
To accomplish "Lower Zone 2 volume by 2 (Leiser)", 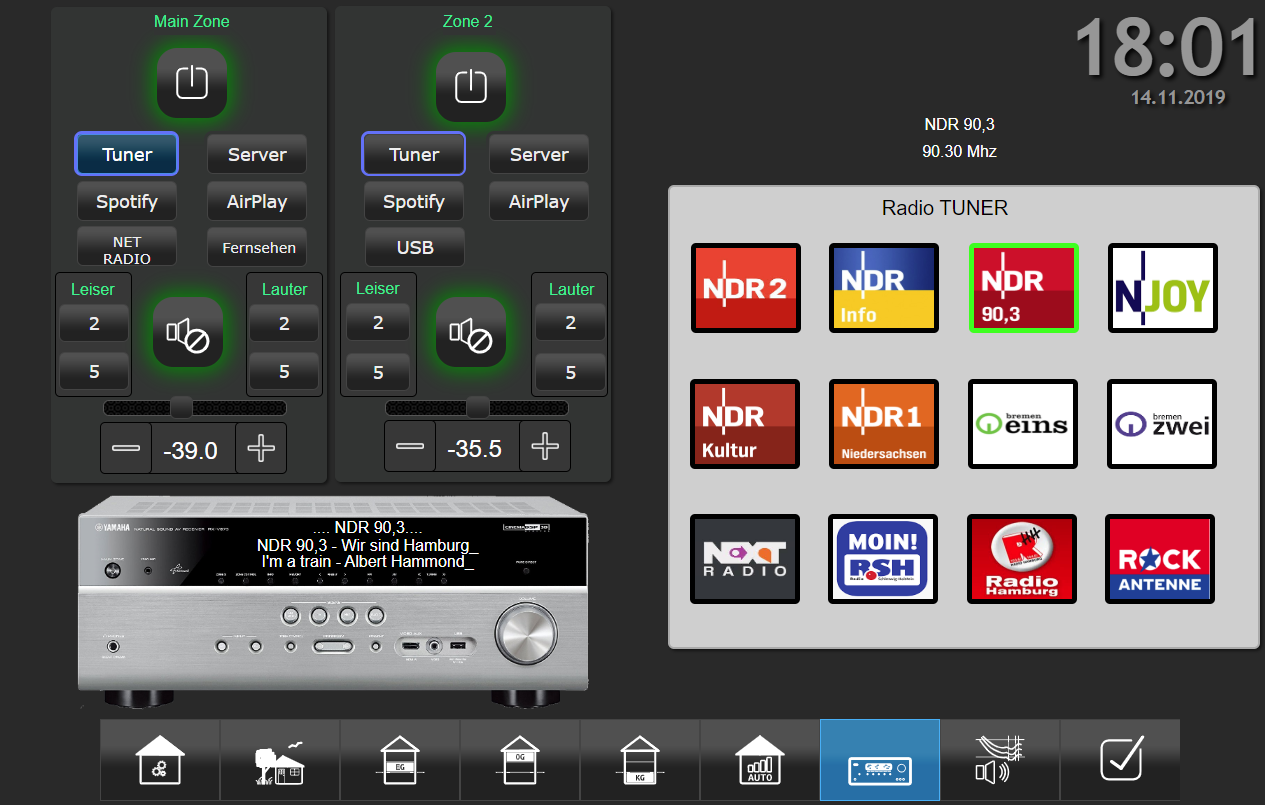I will [x=378, y=323].
